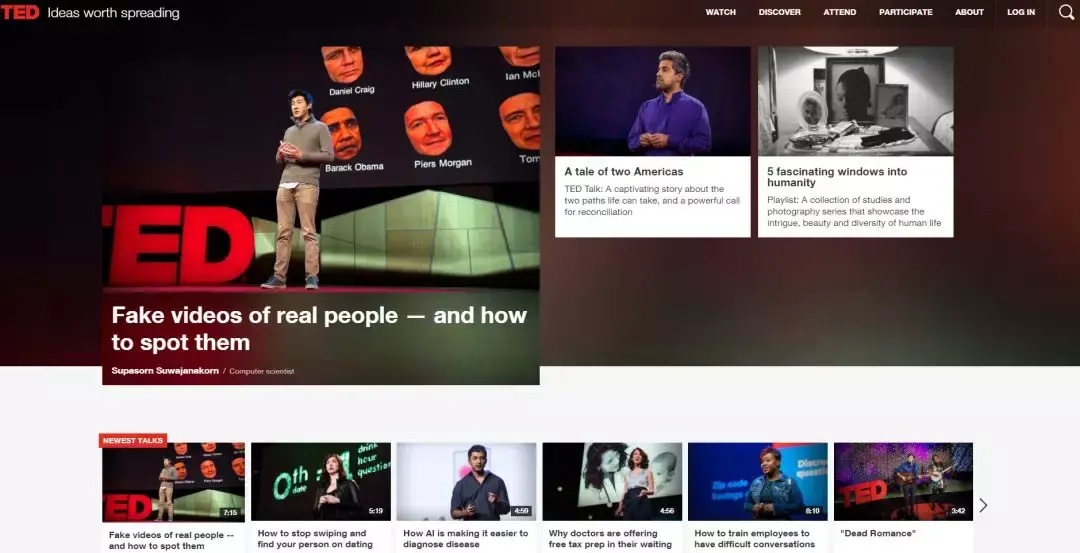1080x553 pixels.
Task: Play the featured talk hero image
Action: pyautogui.click(x=321, y=167)
